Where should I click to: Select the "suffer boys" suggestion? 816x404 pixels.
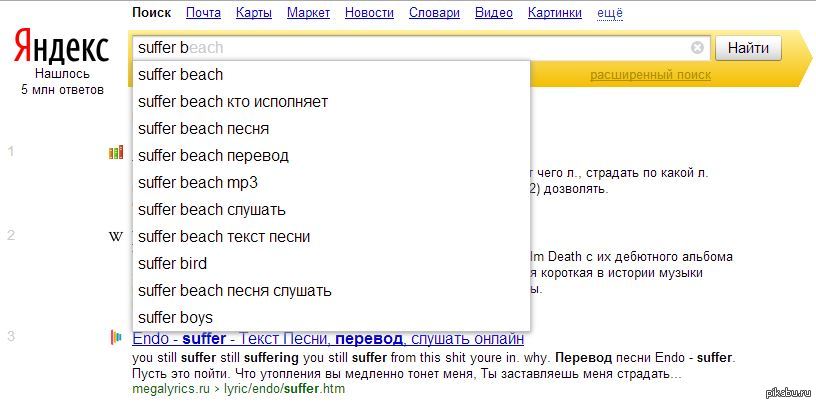coord(175,318)
